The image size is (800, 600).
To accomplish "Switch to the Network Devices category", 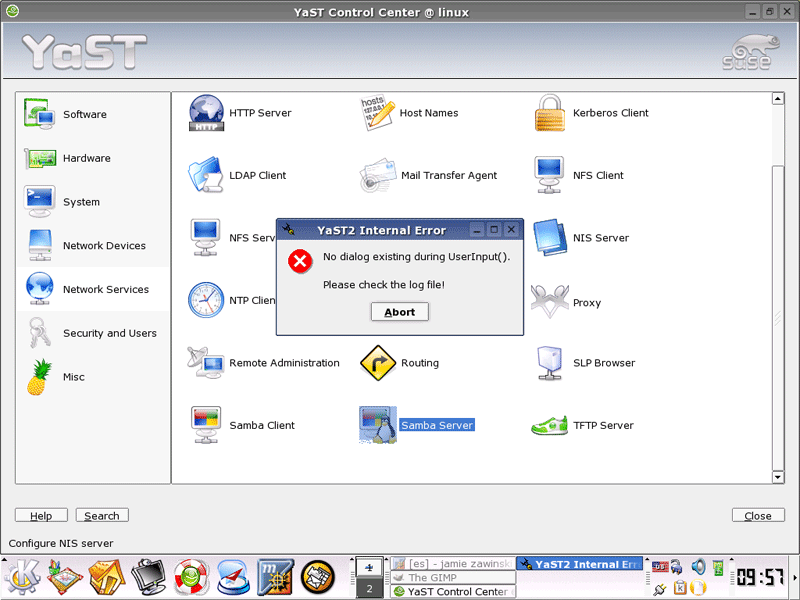I will click(92, 245).
